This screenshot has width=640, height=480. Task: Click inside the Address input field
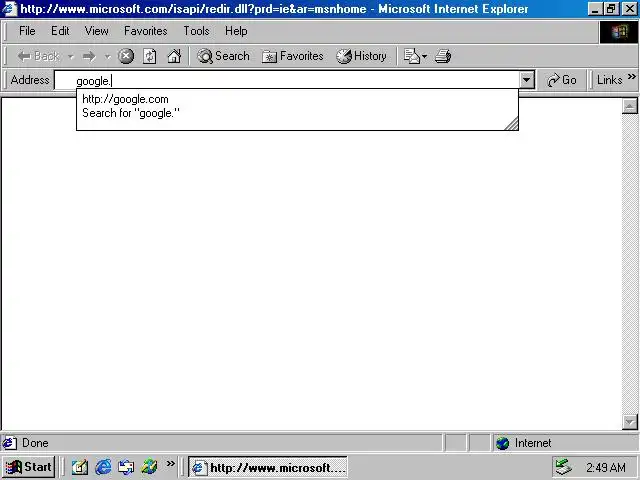287,80
